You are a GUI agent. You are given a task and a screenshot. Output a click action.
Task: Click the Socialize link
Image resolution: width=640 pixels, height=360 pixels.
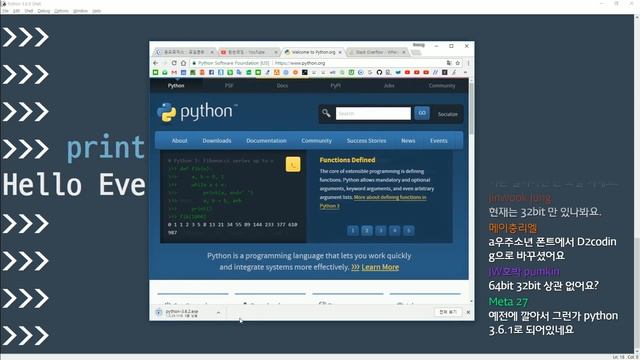pos(448,114)
